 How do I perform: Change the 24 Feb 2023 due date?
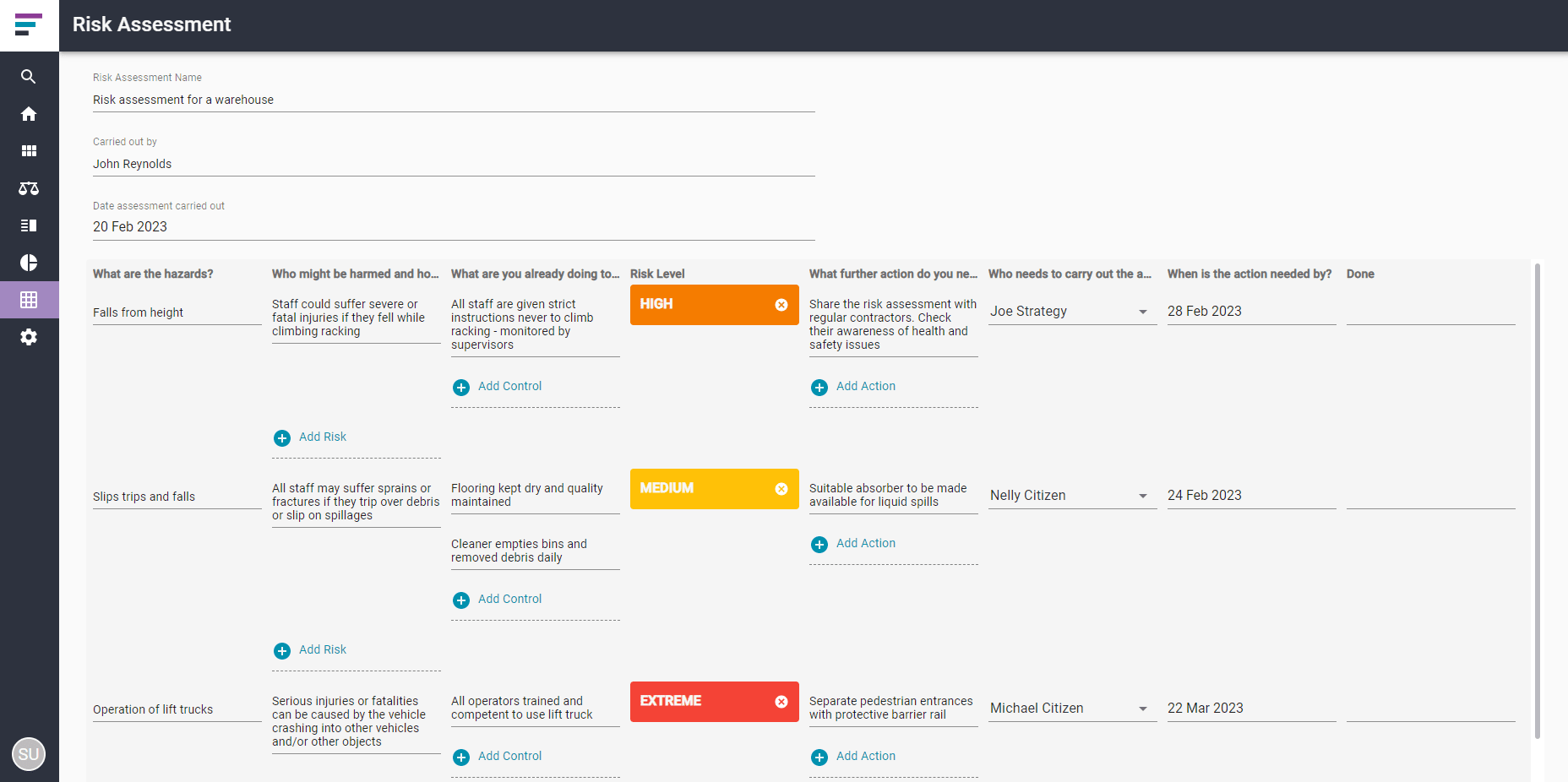point(1251,496)
